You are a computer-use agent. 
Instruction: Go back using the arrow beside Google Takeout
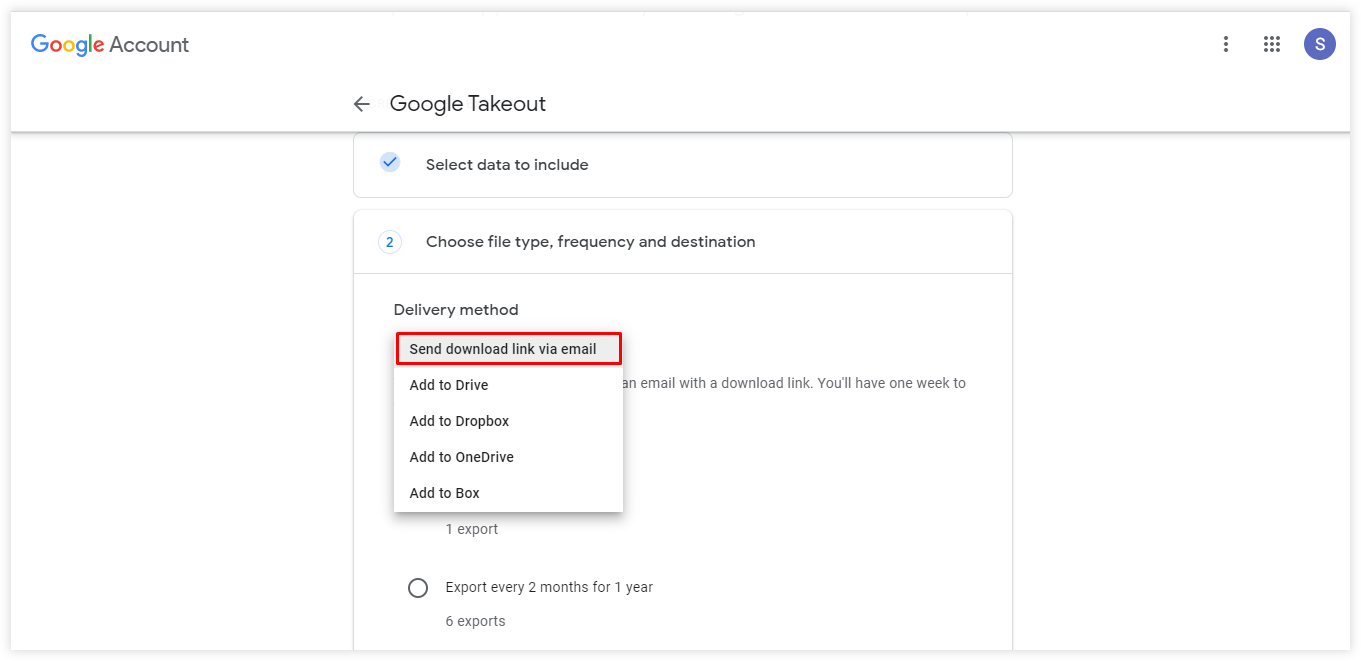click(361, 104)
